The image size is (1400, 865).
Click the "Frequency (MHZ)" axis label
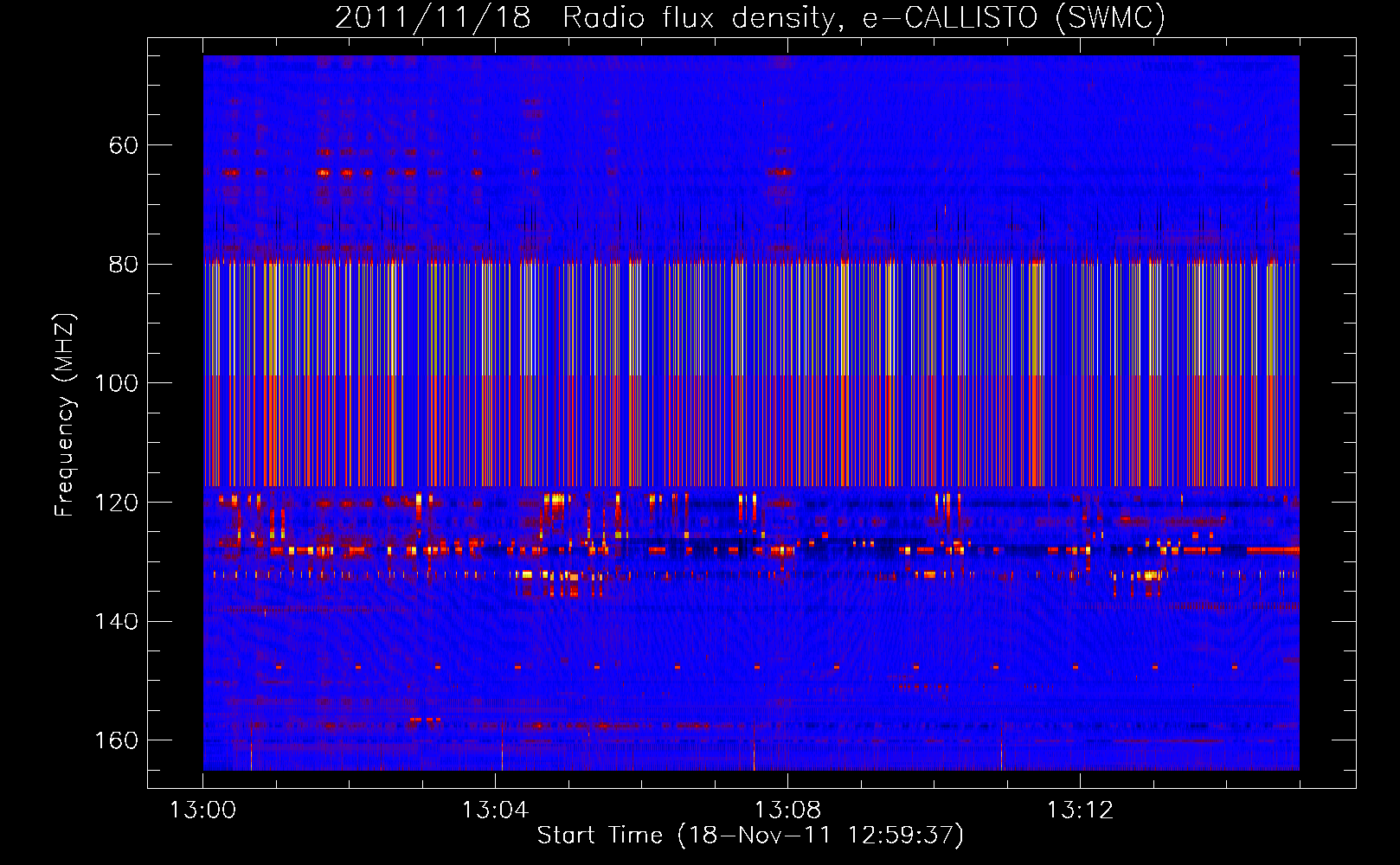pyautogui.click(x=65, y=415)
